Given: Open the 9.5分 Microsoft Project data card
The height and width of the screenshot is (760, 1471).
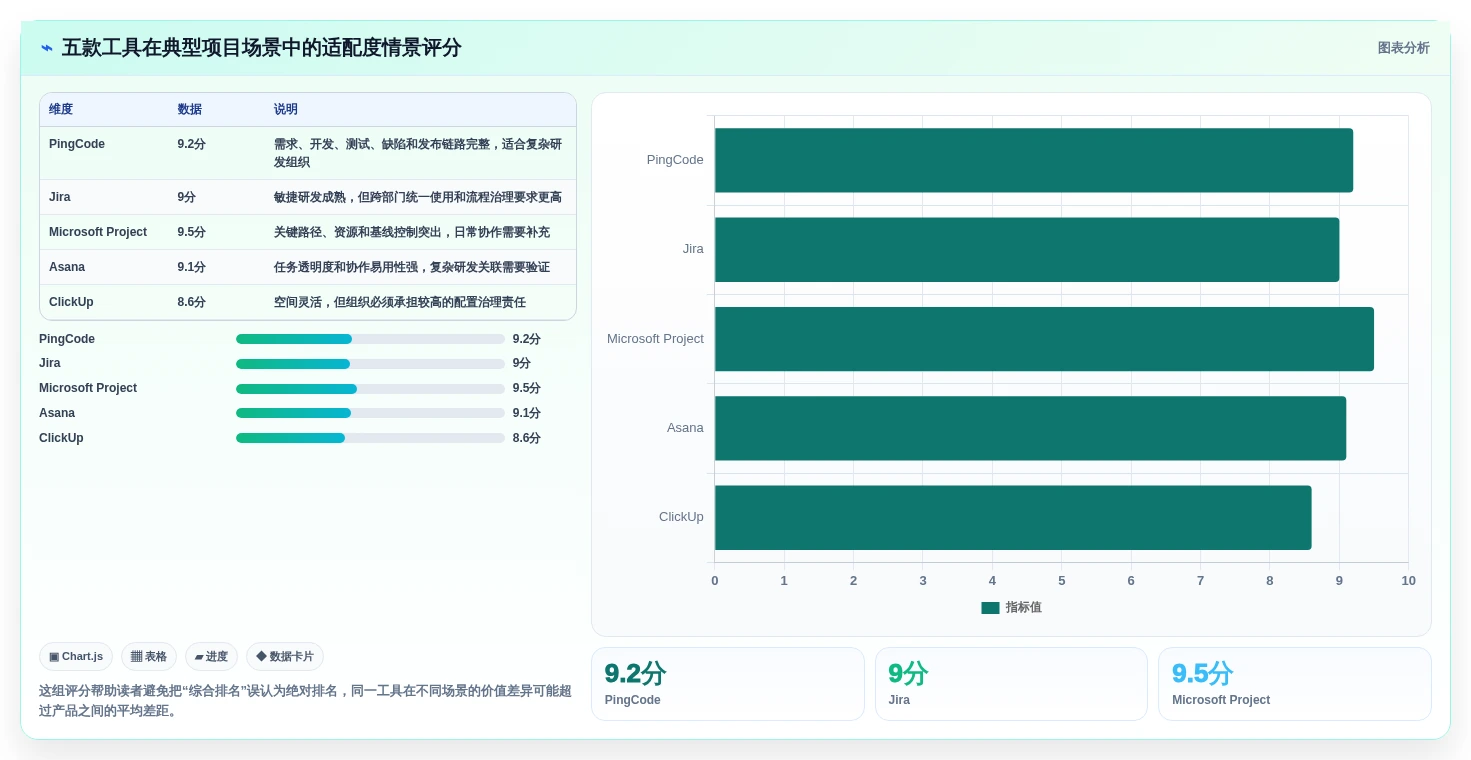Looking at the screenshot, I should click(1294, 684).
